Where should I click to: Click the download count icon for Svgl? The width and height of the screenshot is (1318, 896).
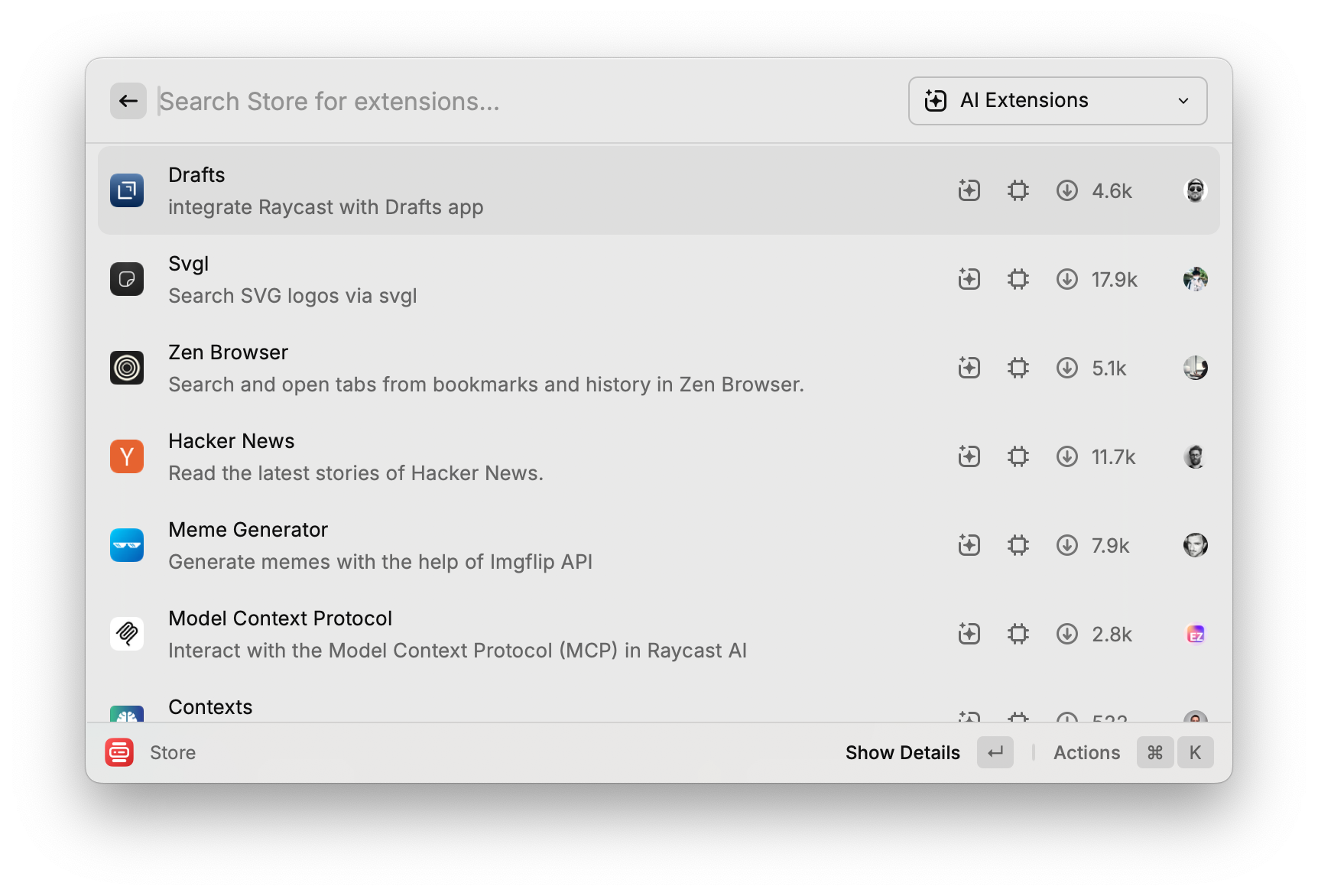1066,279
